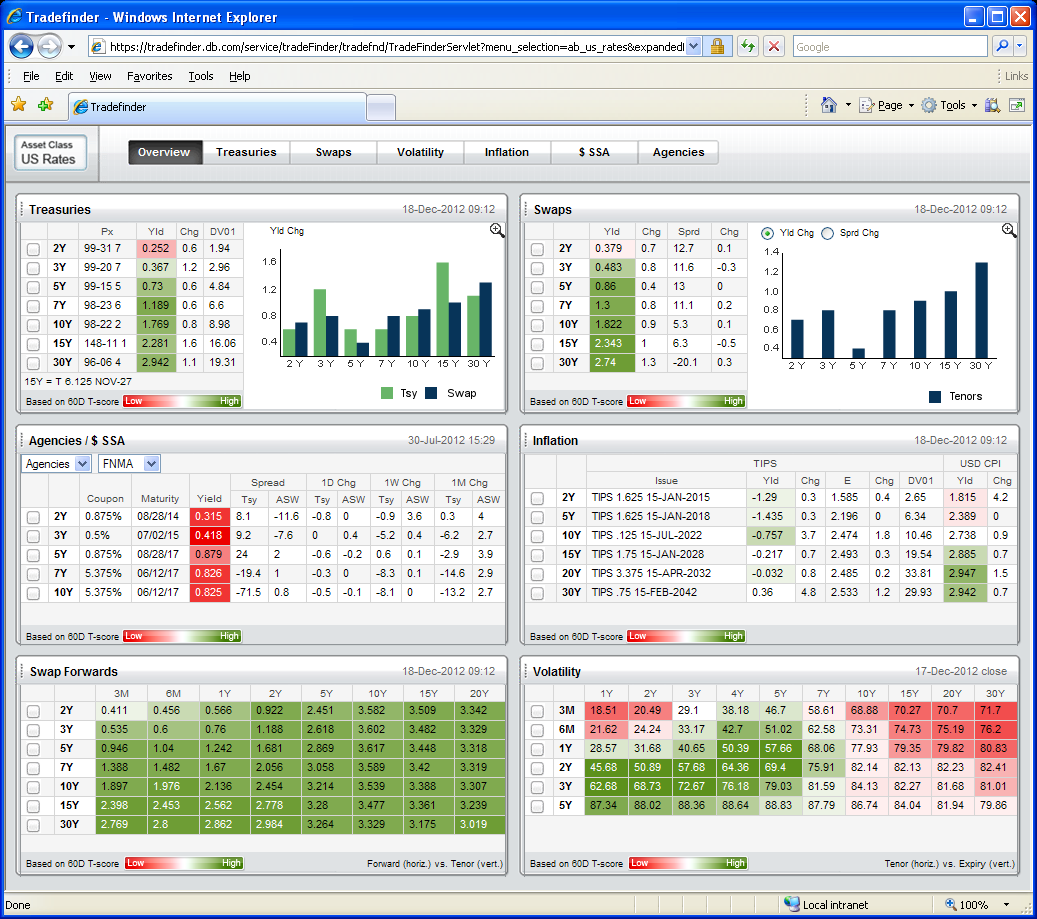Image resolution: width=1037 pixels, height=919 pixels.
Task: Click the zoom magnifier in Swaps chart
Action: point(1009,231)
